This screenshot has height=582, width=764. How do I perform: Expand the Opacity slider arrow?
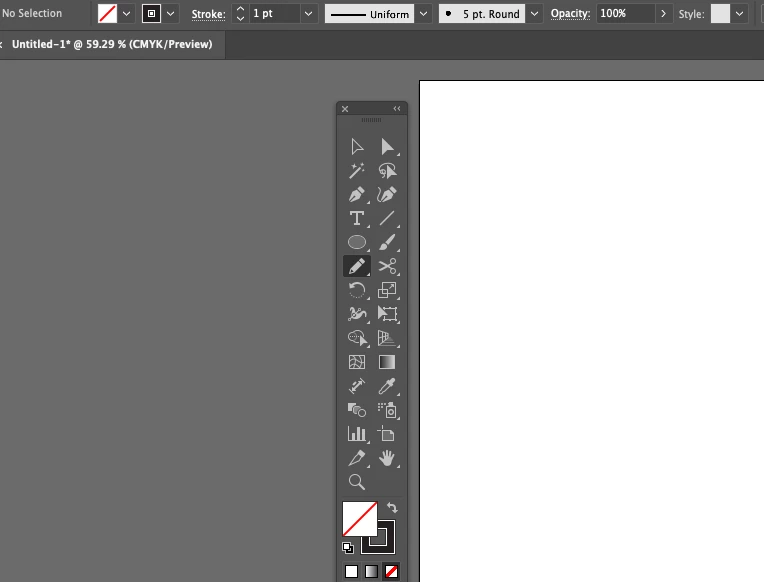(663, 14)
